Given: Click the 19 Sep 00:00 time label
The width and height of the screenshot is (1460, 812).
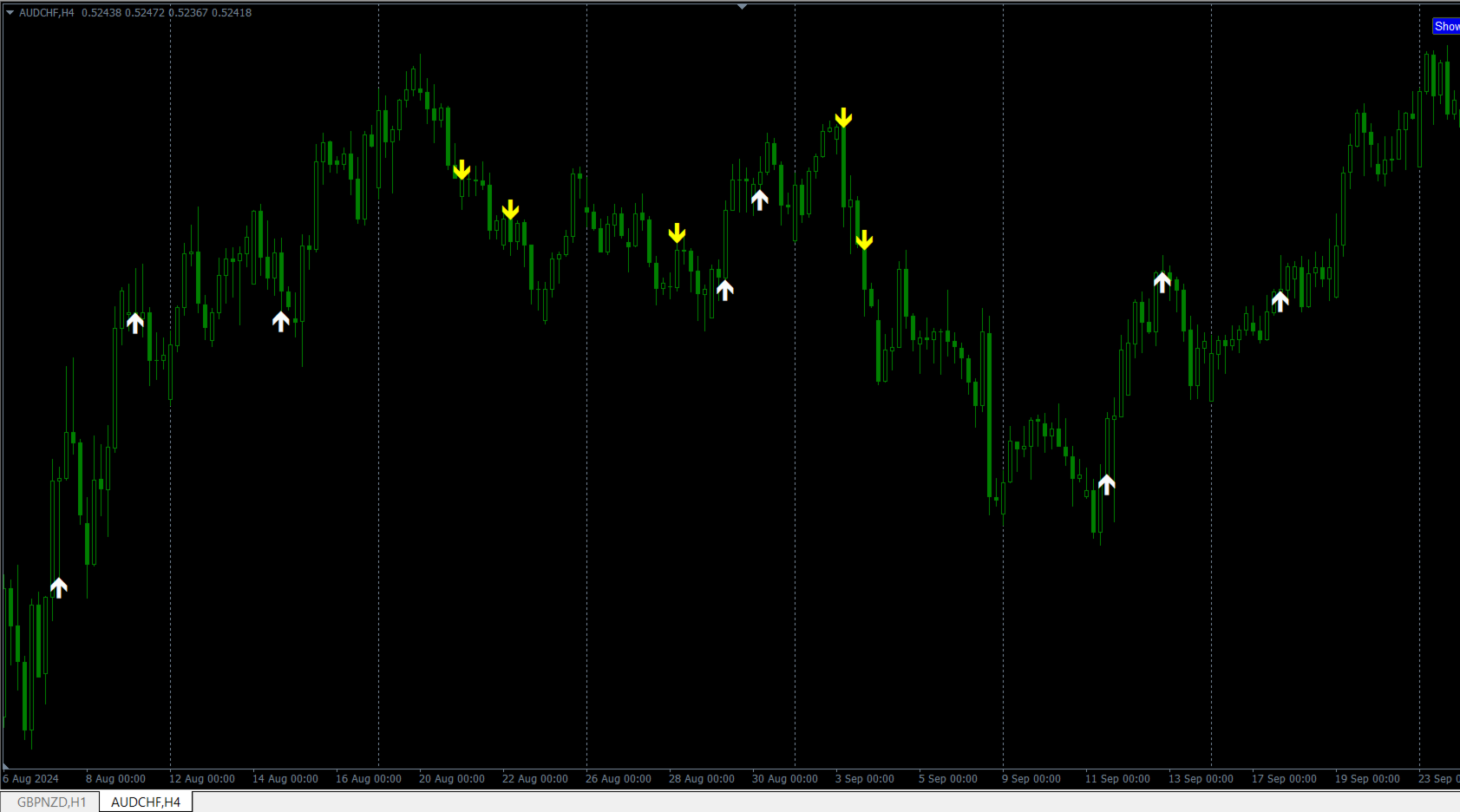Looking at the screenshot, I should pyautogui.click(x=1367, y=779).
